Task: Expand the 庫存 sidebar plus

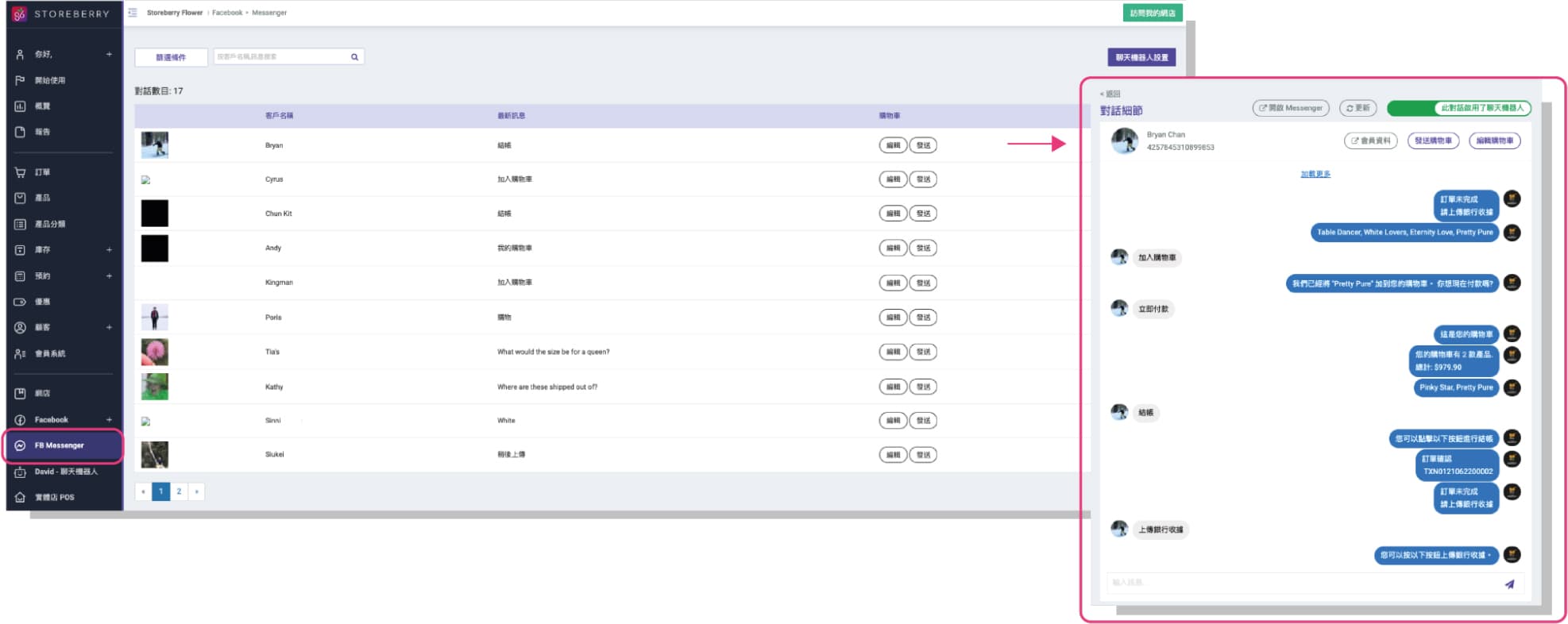Action: click(109, 250)
